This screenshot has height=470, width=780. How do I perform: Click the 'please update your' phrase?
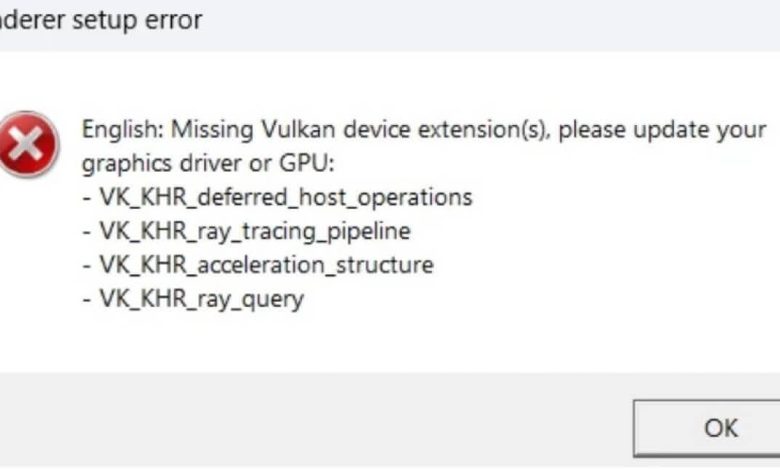(x=663, y=130)
